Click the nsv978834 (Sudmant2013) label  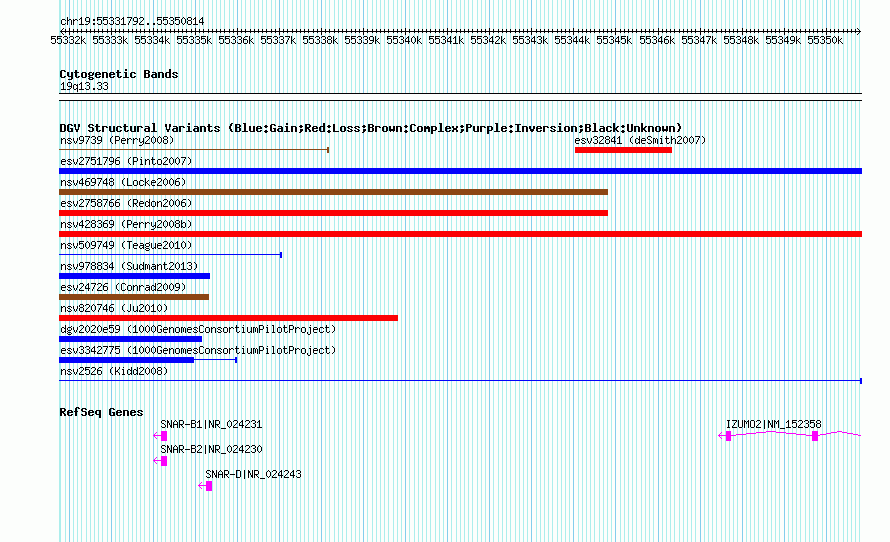(x=129, y=266)
